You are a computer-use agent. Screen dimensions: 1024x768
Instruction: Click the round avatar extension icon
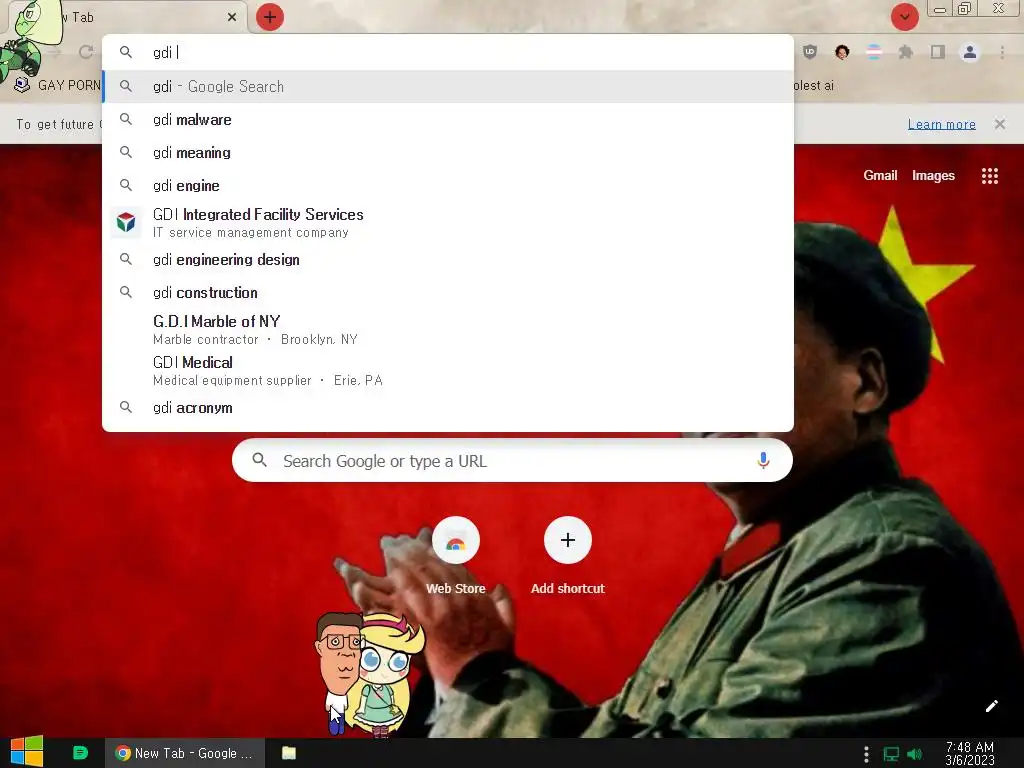(x=842, y=52)
